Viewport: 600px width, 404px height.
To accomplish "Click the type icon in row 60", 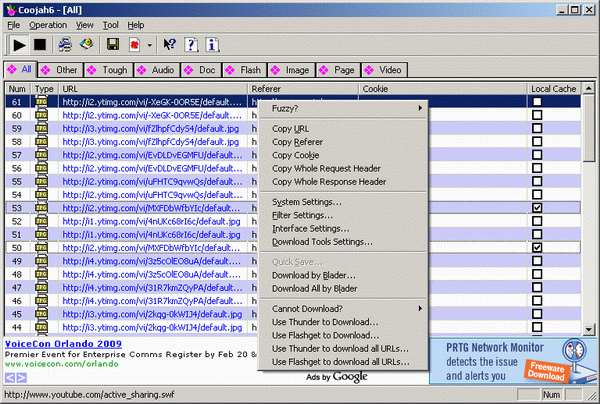I will tap(41, 115).
